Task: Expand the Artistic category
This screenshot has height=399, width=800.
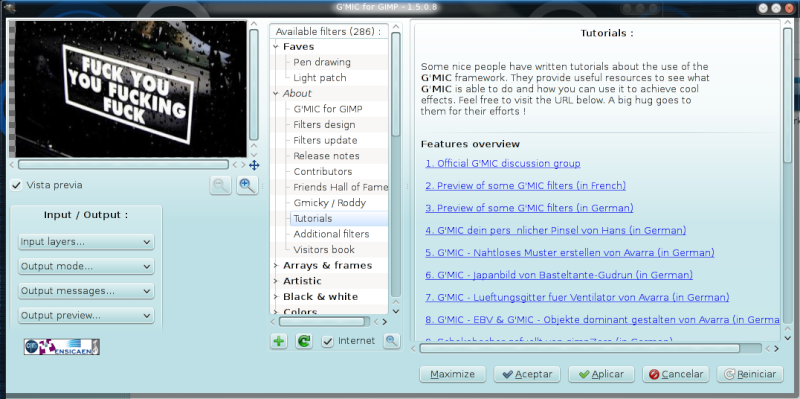Action: click(276, 281)
